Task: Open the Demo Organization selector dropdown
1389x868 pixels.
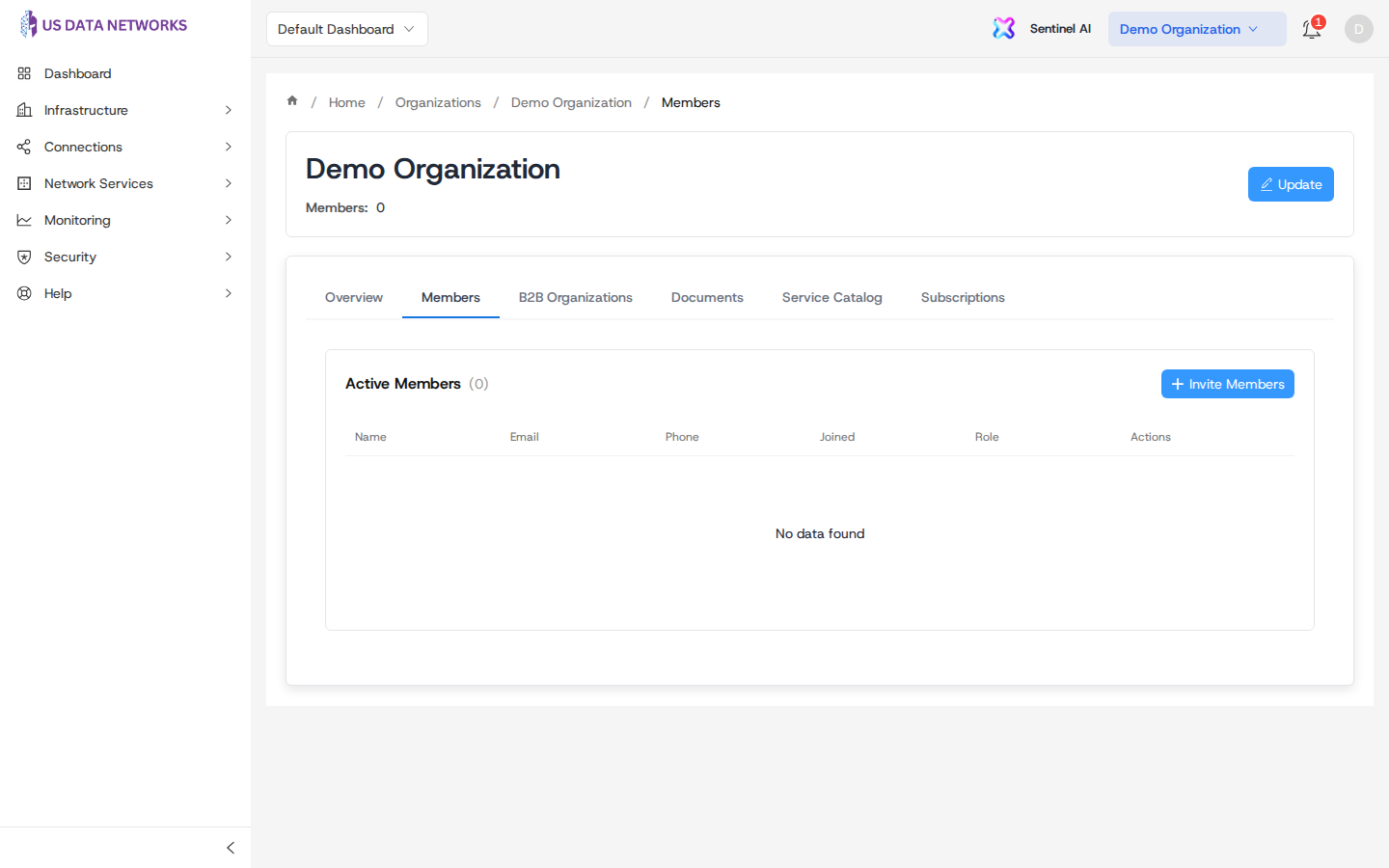Action: pyautogui.click(x=1197, y=29)
